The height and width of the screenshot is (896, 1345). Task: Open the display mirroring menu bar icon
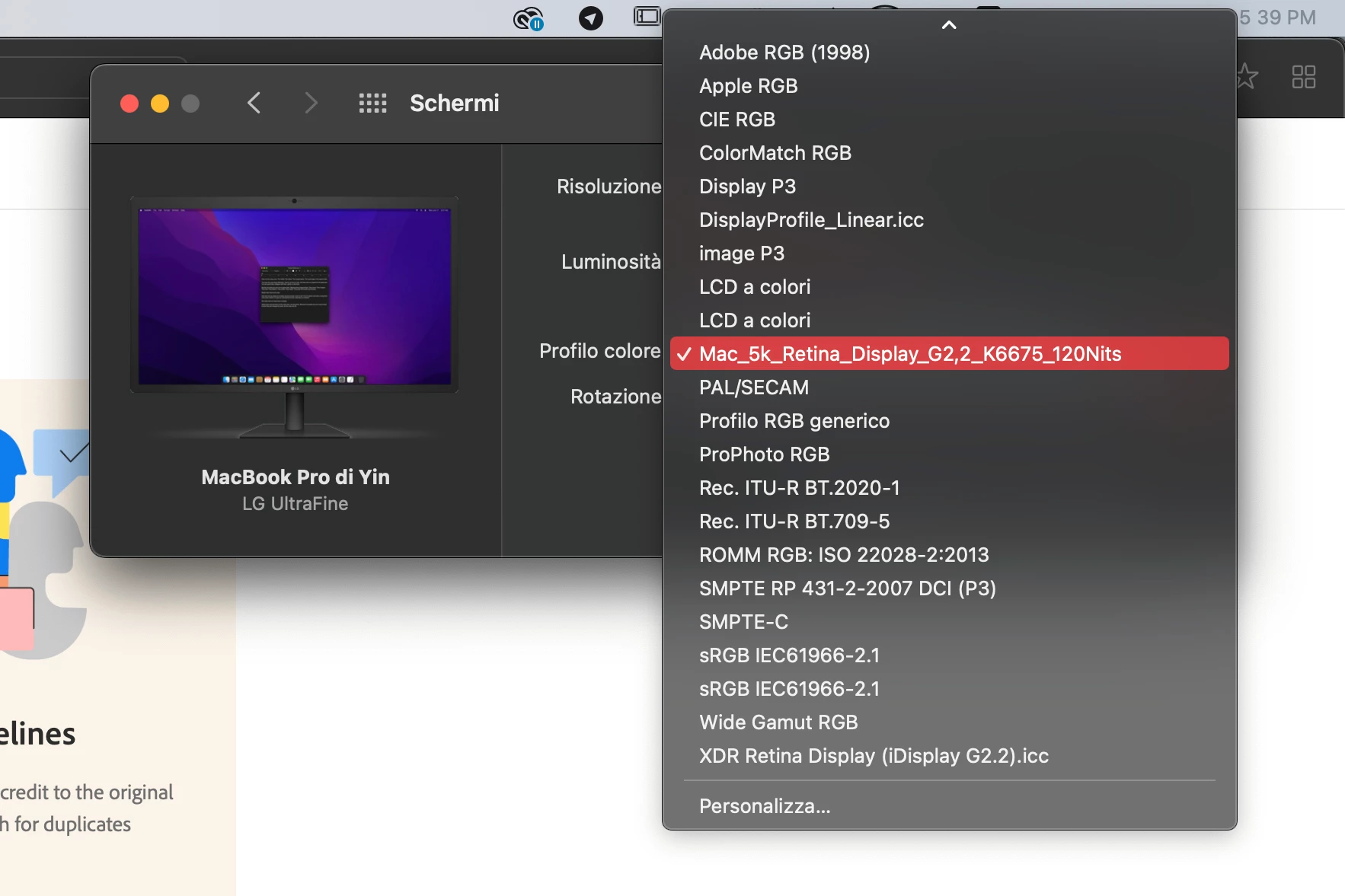point(647,16)
